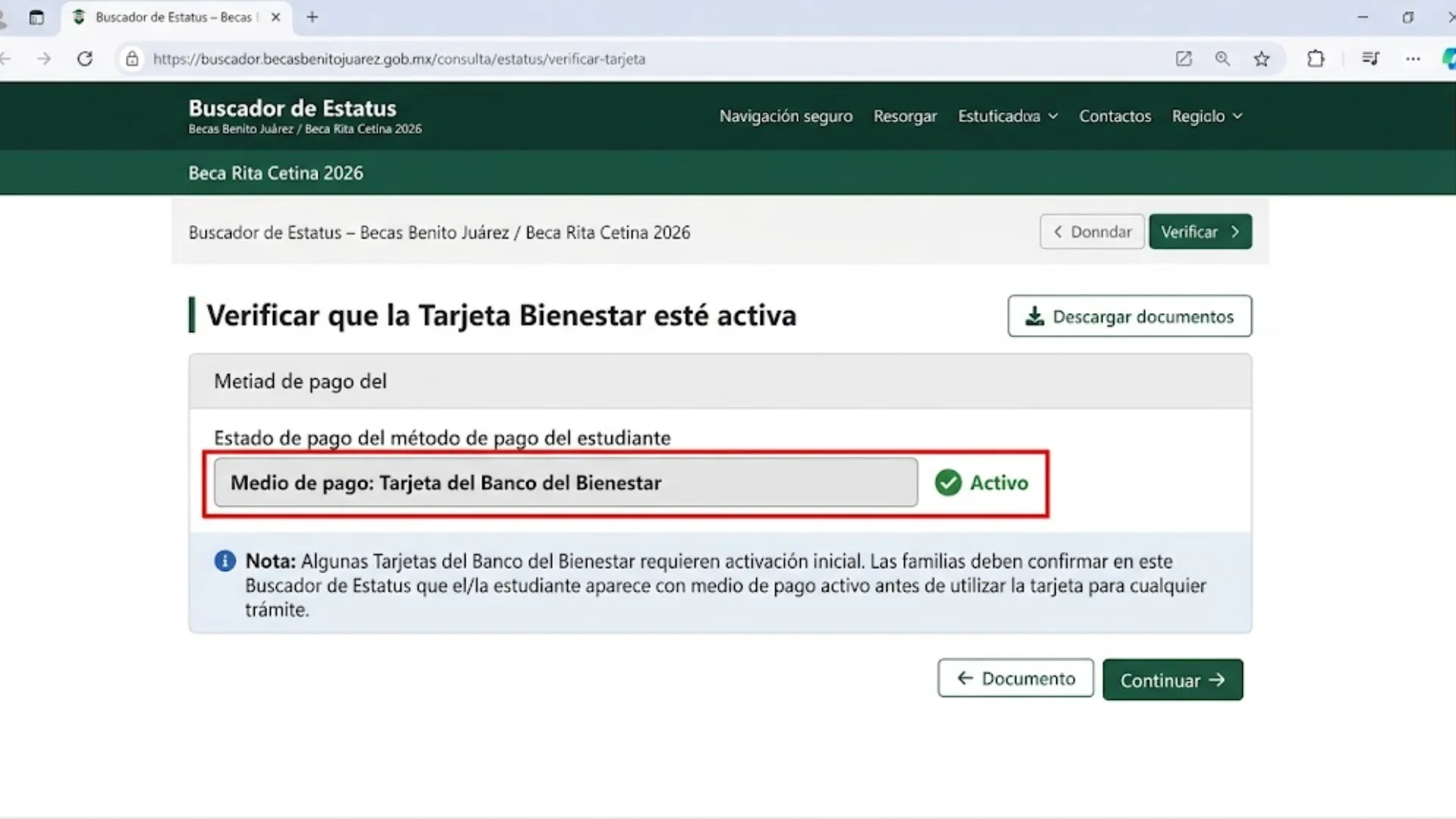Switch to the Buscador de Estatus browser tab
This screenshot has width=1456, height=819.
(174, 17)
